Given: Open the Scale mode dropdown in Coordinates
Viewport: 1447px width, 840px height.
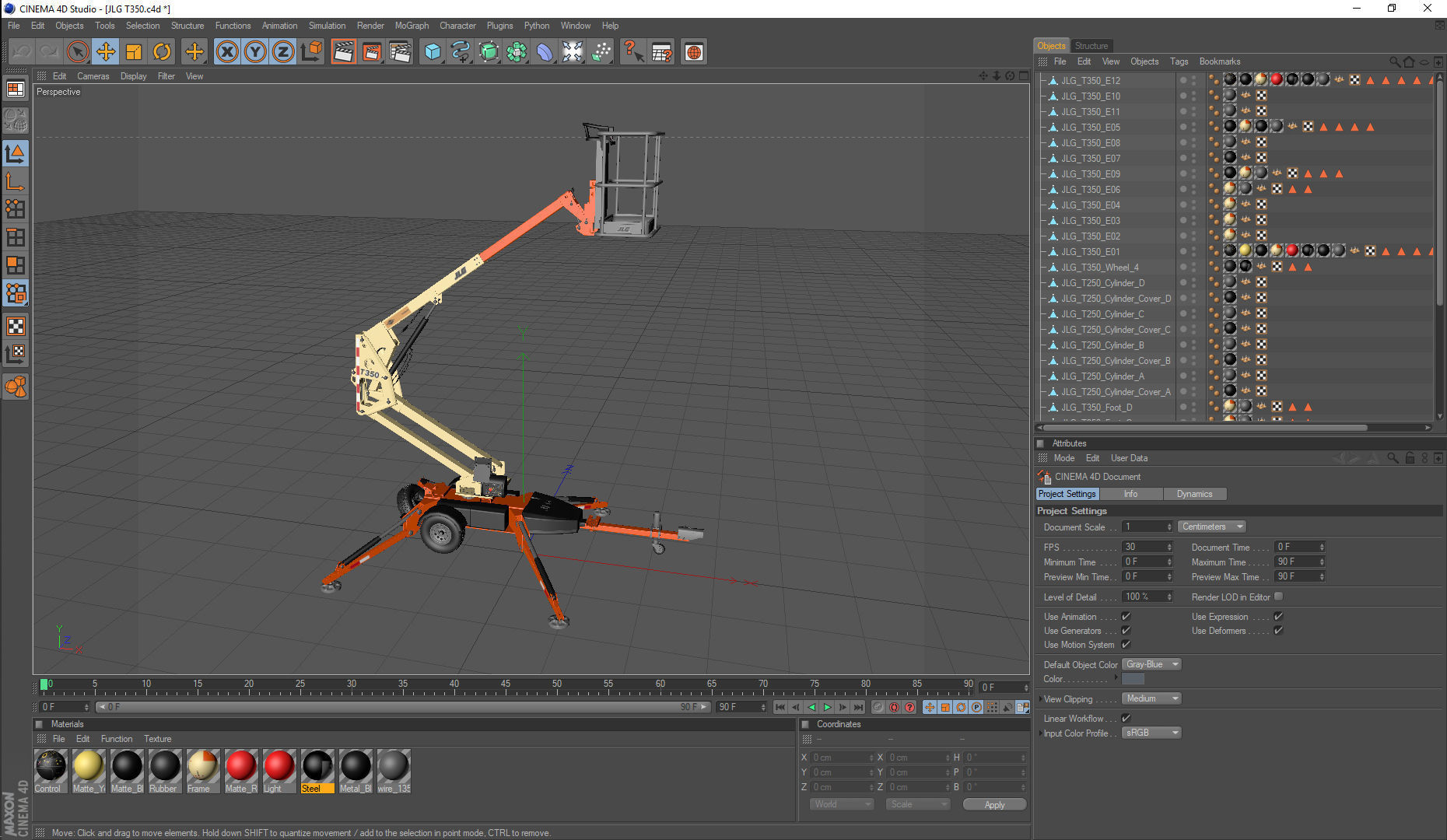Looking at the screenshot, I should [x=918, y=804].
